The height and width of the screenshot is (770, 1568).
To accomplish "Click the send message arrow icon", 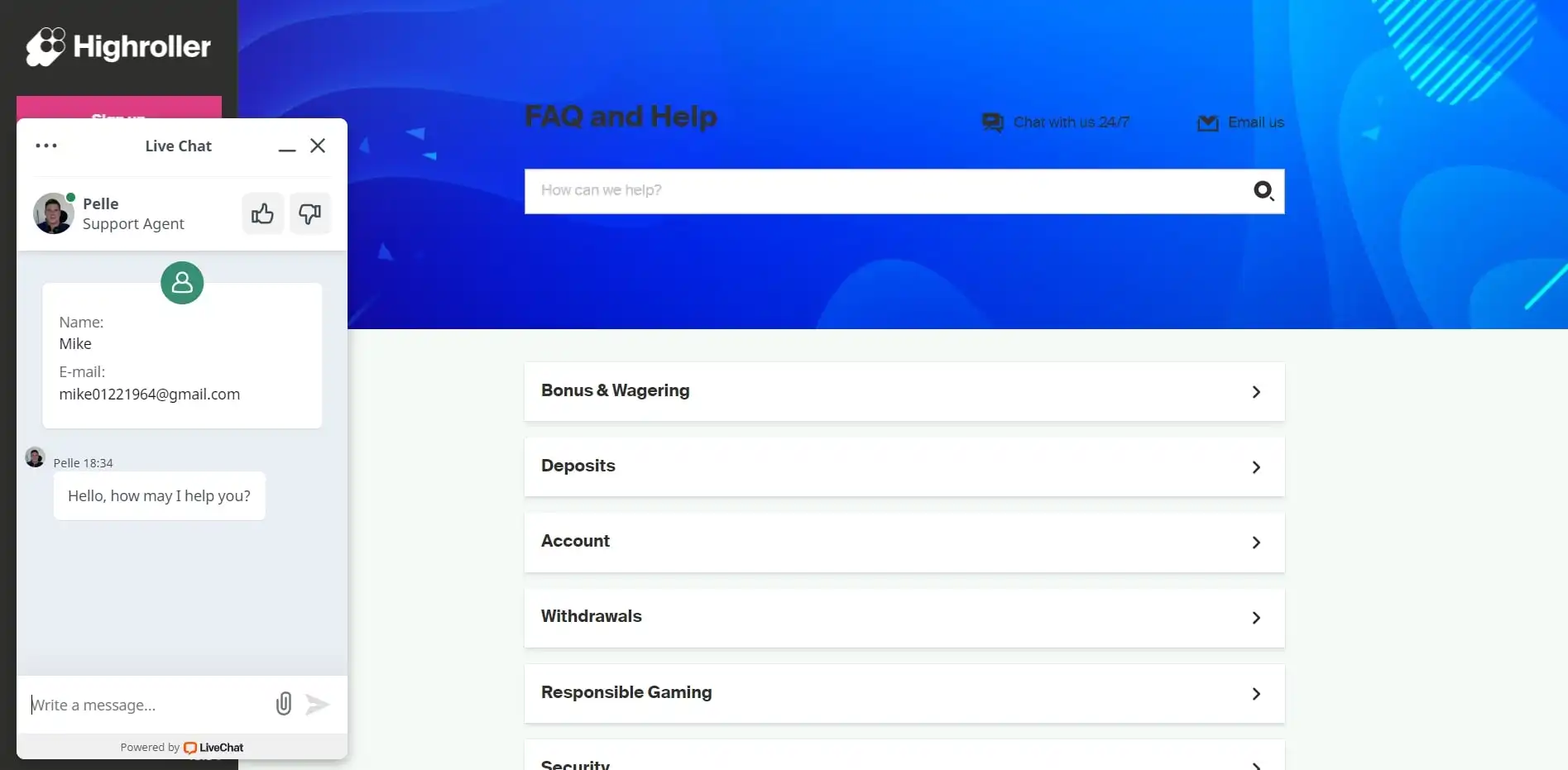I will [318, 704].
